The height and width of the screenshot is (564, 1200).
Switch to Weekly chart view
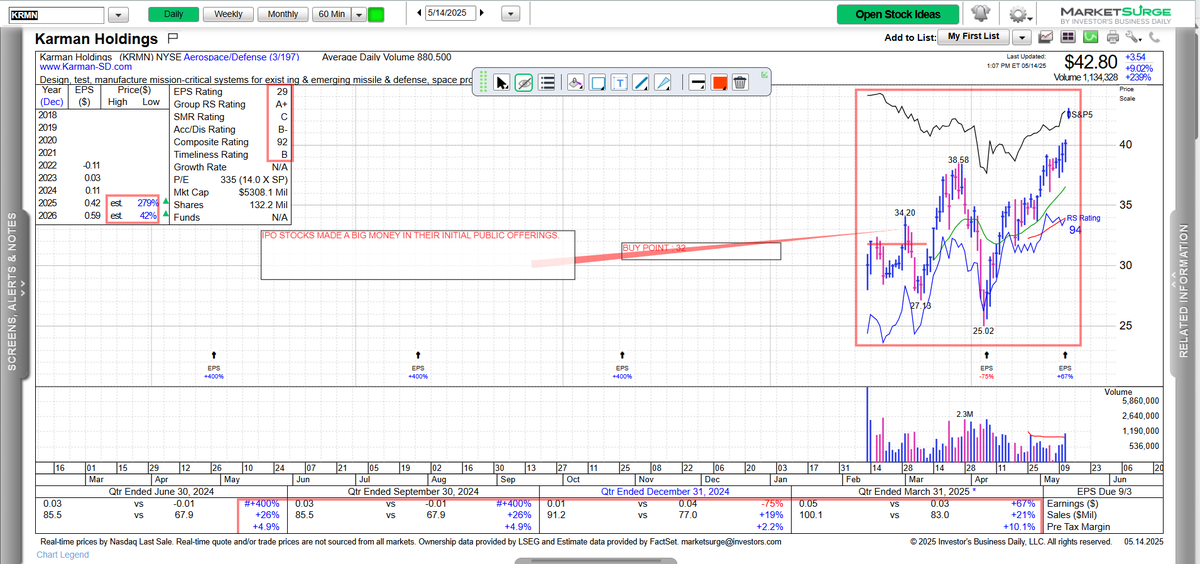pyautogui.click(x=227, y=15)
